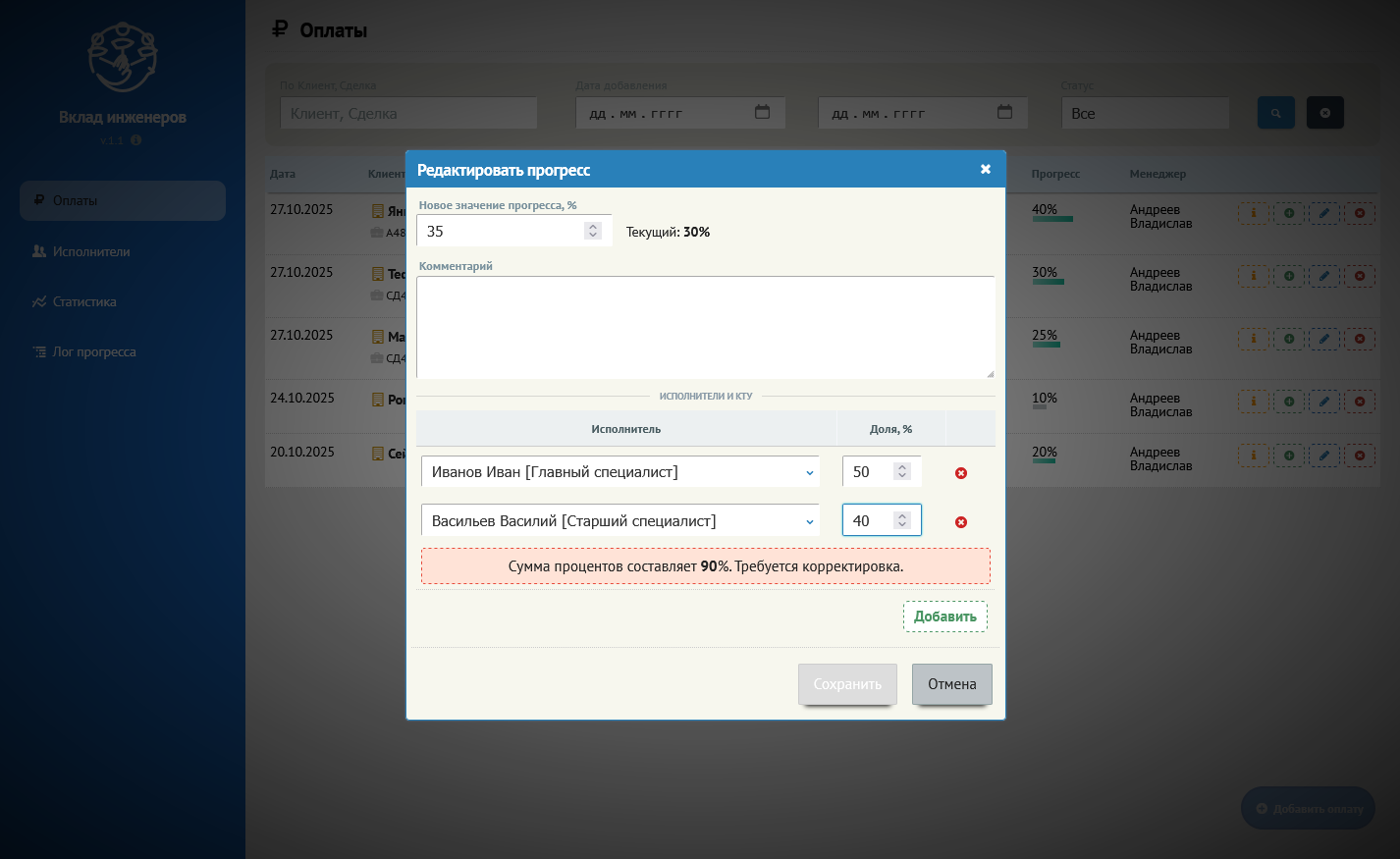
Task: Click red delete icon in the 20% row
Action: click(1359, 456)
